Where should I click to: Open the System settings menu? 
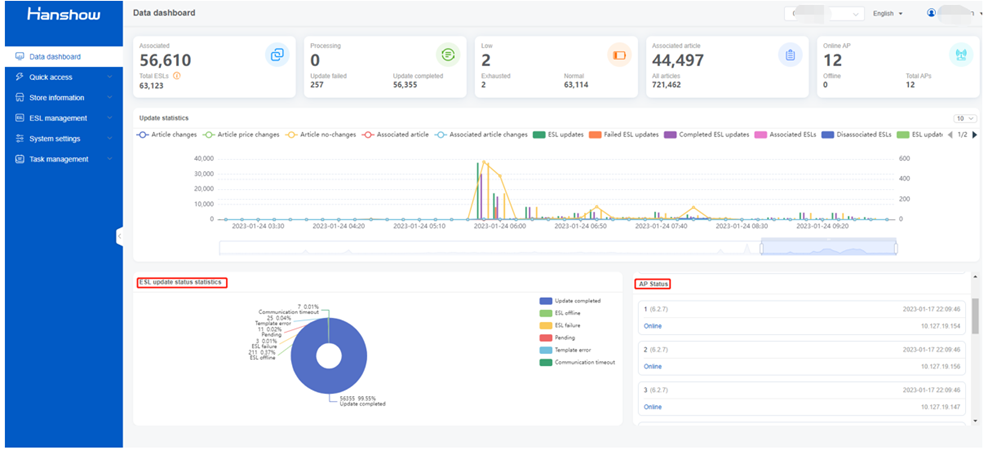click(x=64, y=138)
